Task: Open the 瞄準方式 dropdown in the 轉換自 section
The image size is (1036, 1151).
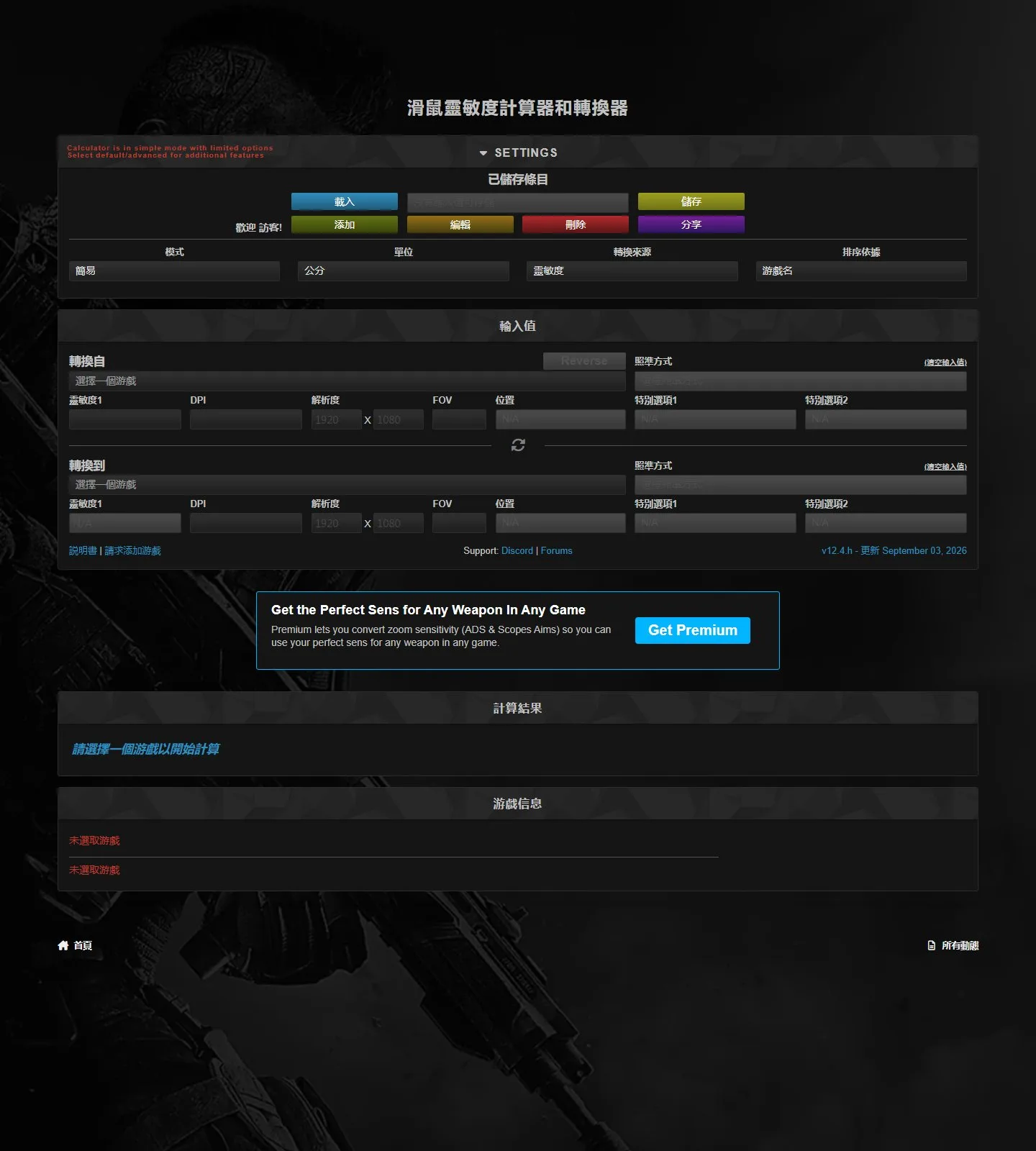Action: tap(801, 381)
